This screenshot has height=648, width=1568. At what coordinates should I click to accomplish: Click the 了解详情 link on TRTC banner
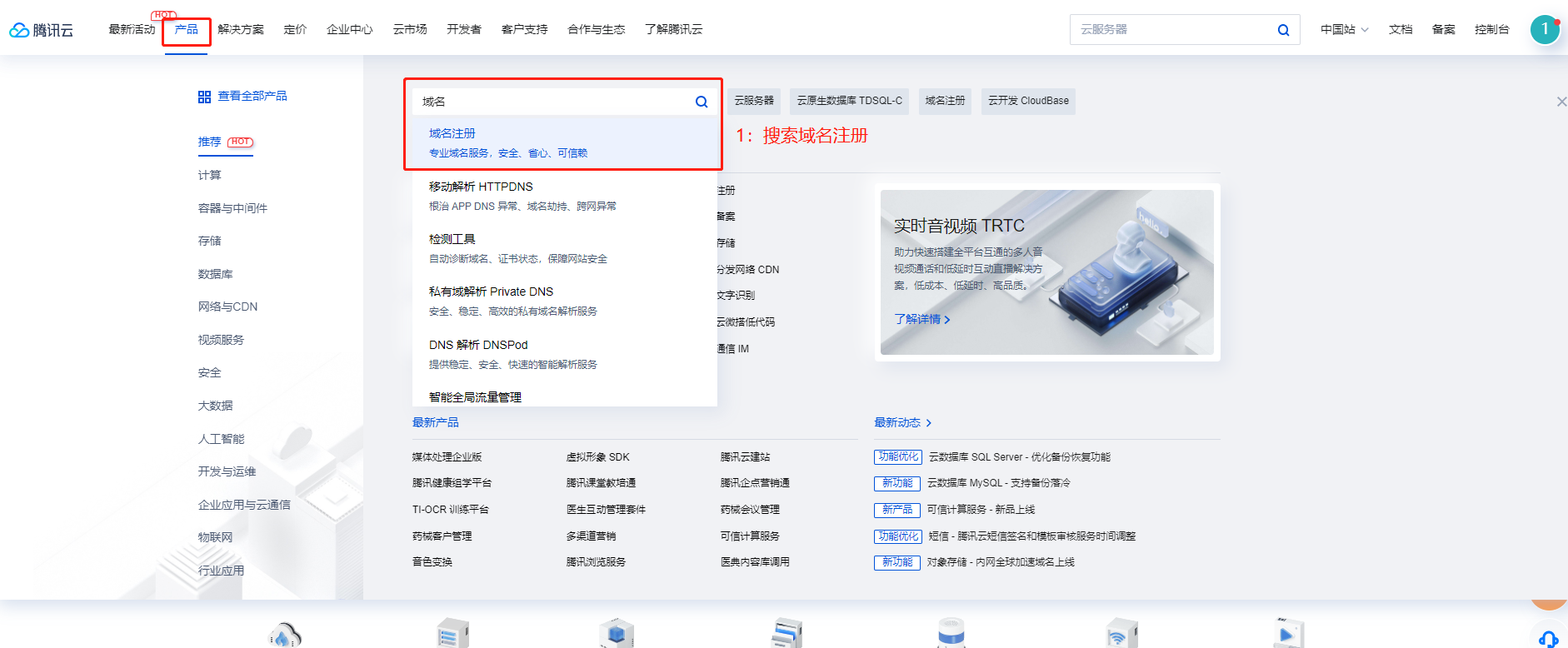point(921,319)
